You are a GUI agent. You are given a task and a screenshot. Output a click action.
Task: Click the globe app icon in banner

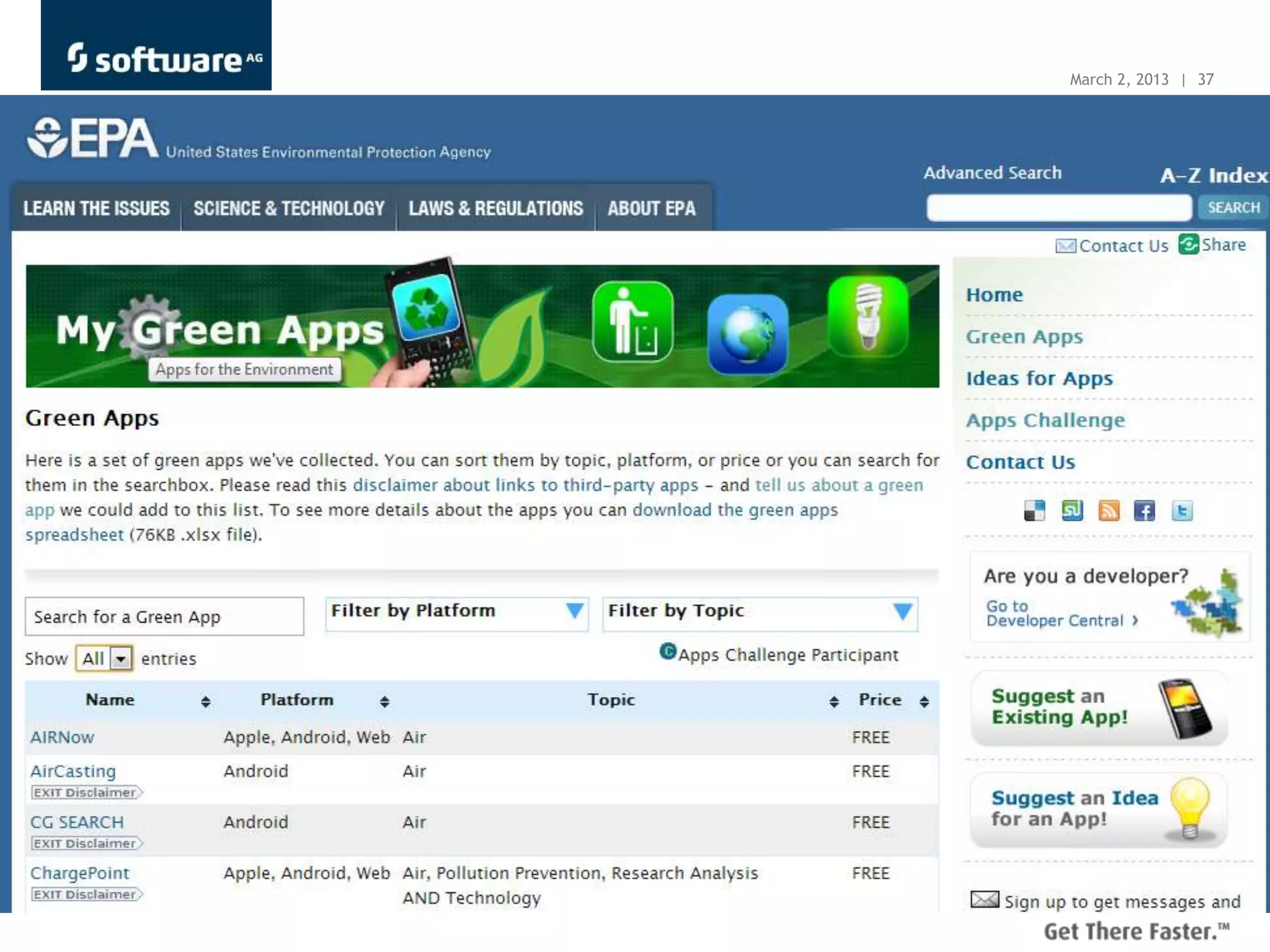[x=748, y=334]
